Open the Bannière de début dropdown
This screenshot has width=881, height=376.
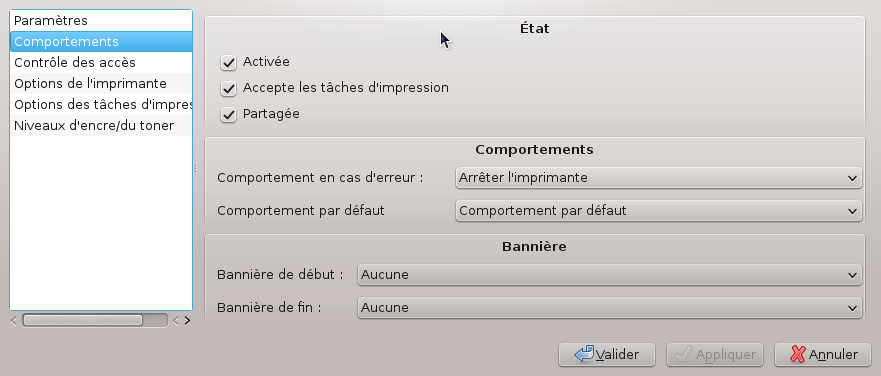pyautogui.click(x=609, y=275)
